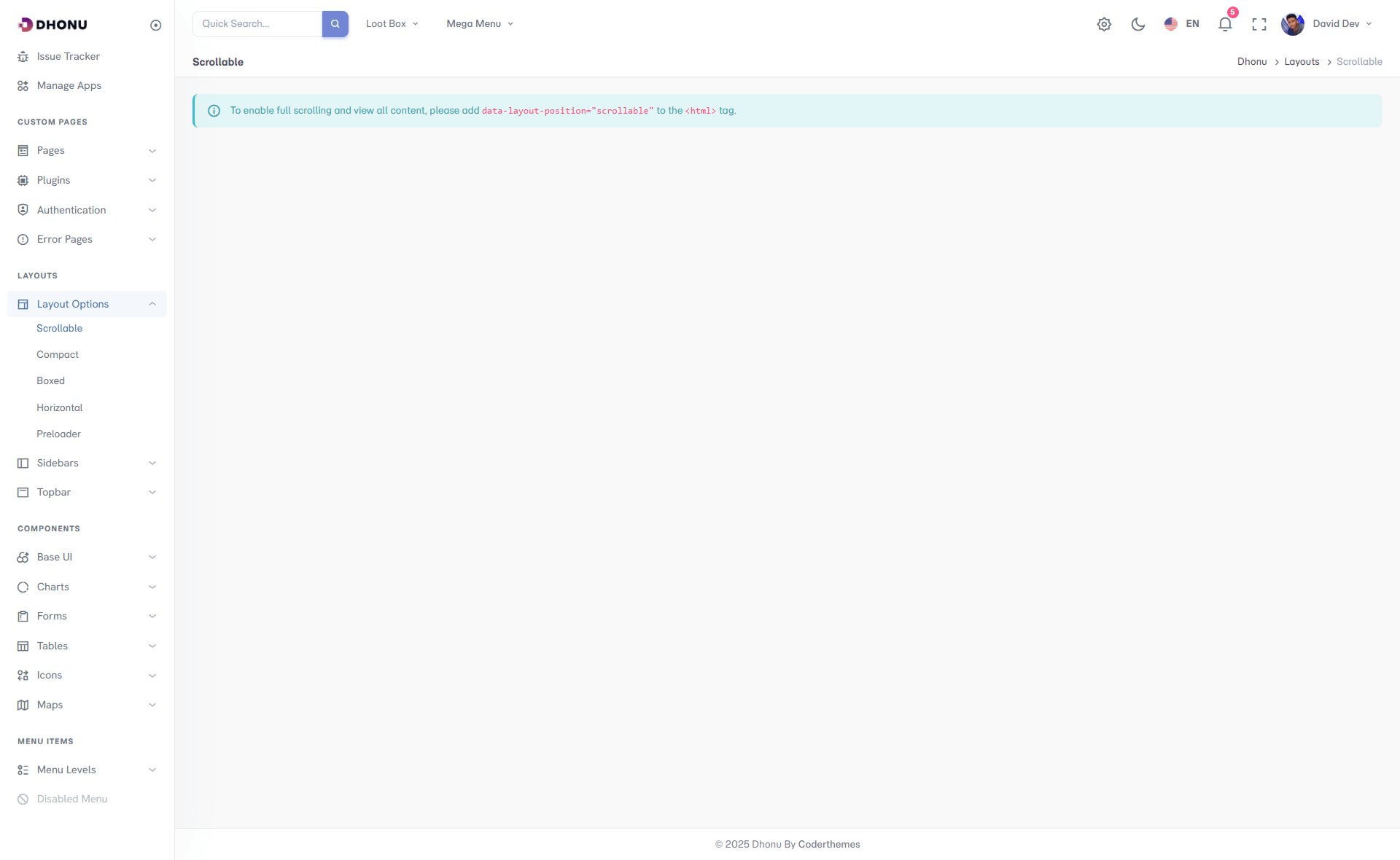Select the Compact layout option
The image size is (1400, 860).
point(58,355)
